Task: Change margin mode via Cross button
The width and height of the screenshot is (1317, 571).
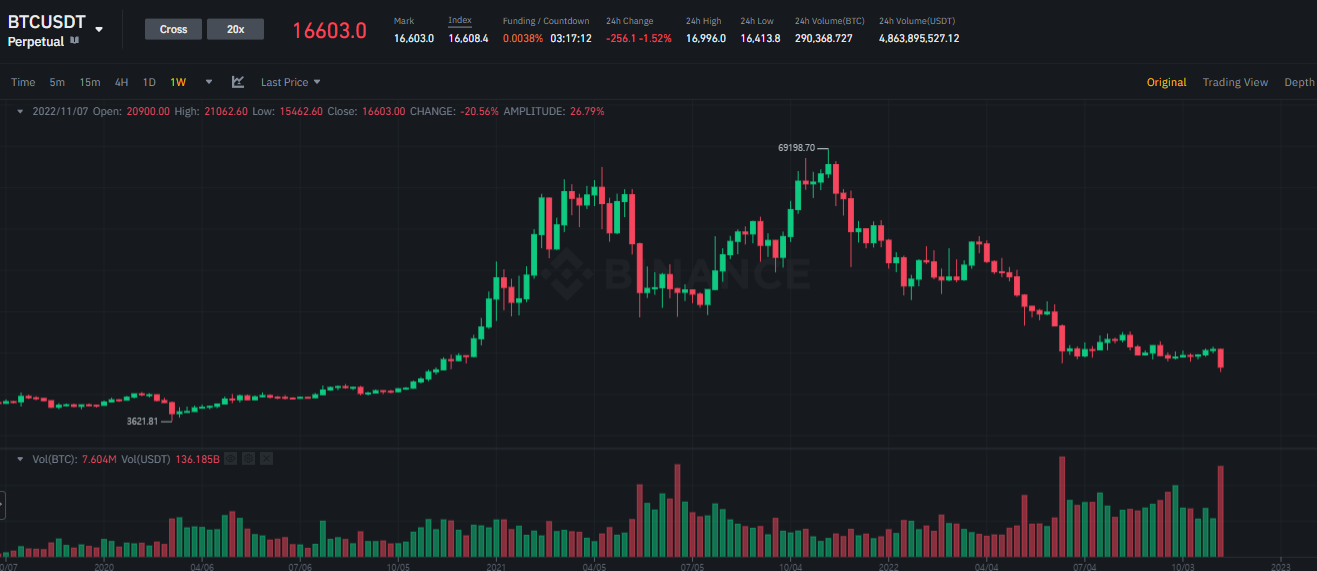Action: click(x=174, y=29)
